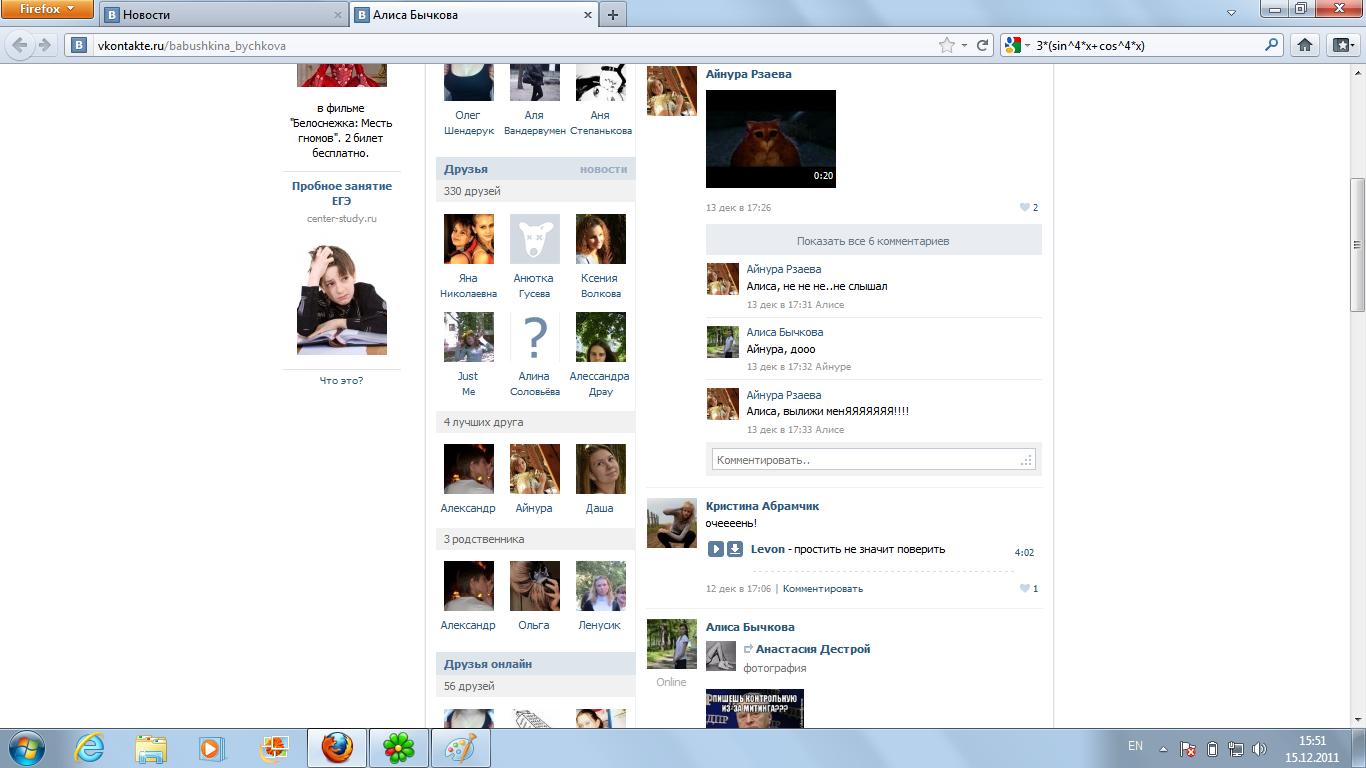Expand the address bar history dropdown
This screenshot has width=1366, height=768.
[x=964, y=45]
